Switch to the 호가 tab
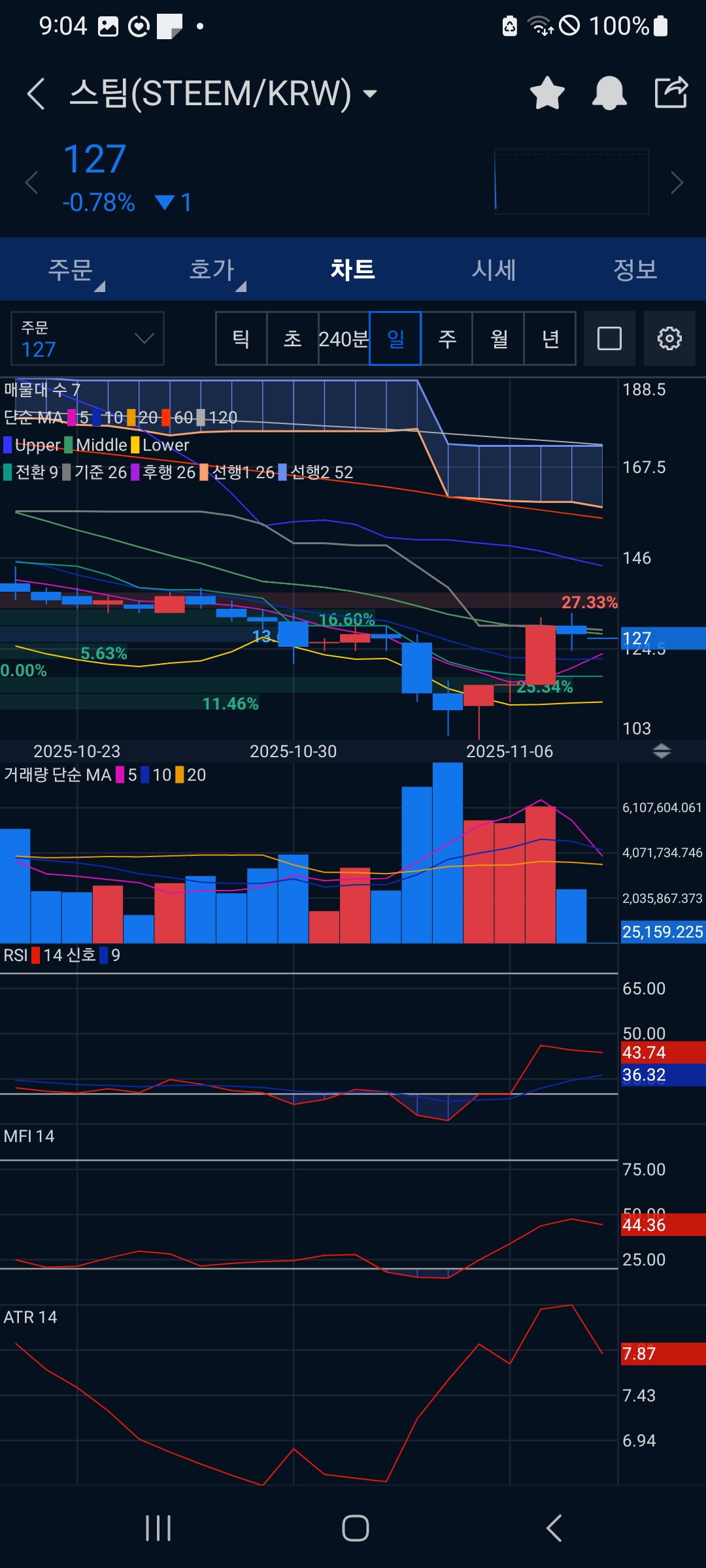The image size is (706, 1568). point(212,269)
